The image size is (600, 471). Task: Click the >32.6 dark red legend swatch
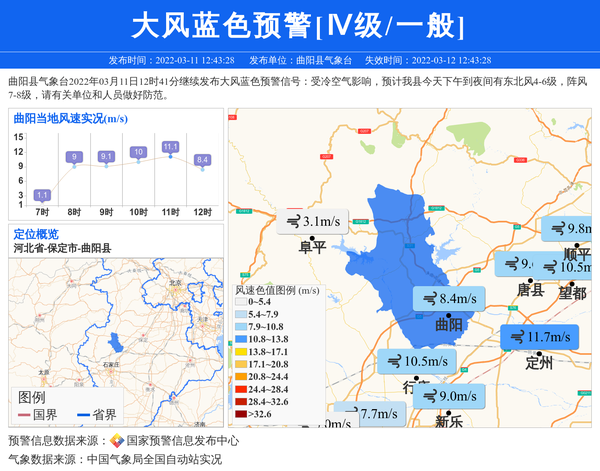pos(240,413)
